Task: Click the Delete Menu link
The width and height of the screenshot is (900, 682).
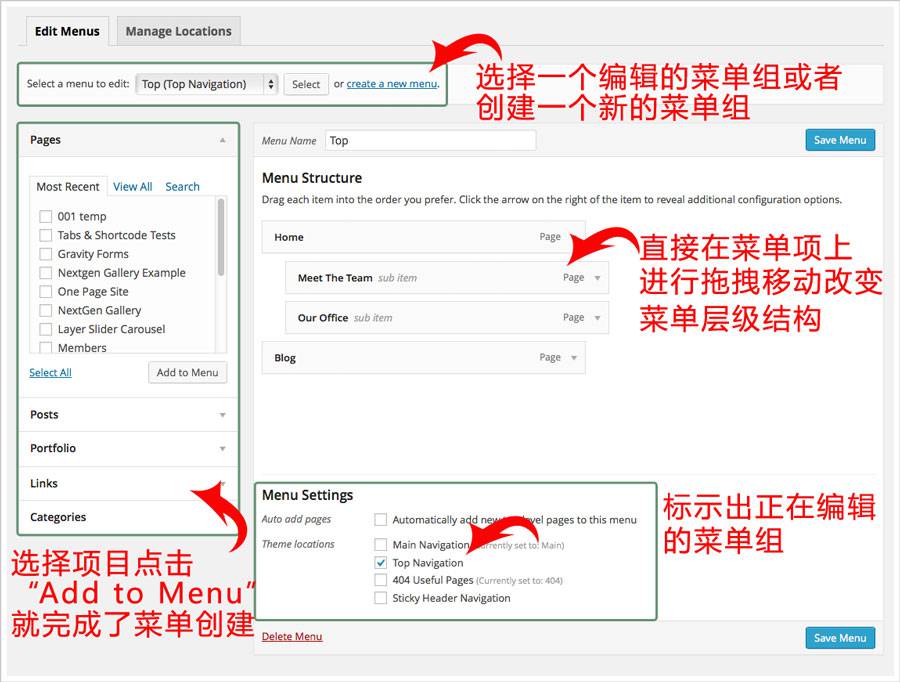Action: tap(291, 637)
